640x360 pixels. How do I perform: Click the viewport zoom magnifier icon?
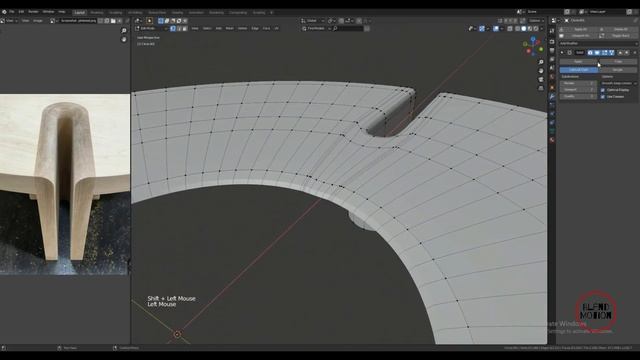(x=541, y=62)
